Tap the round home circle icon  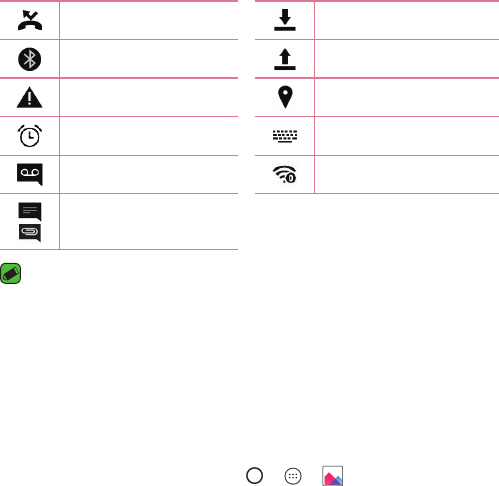pyautogui.click(x=255, y=476)
